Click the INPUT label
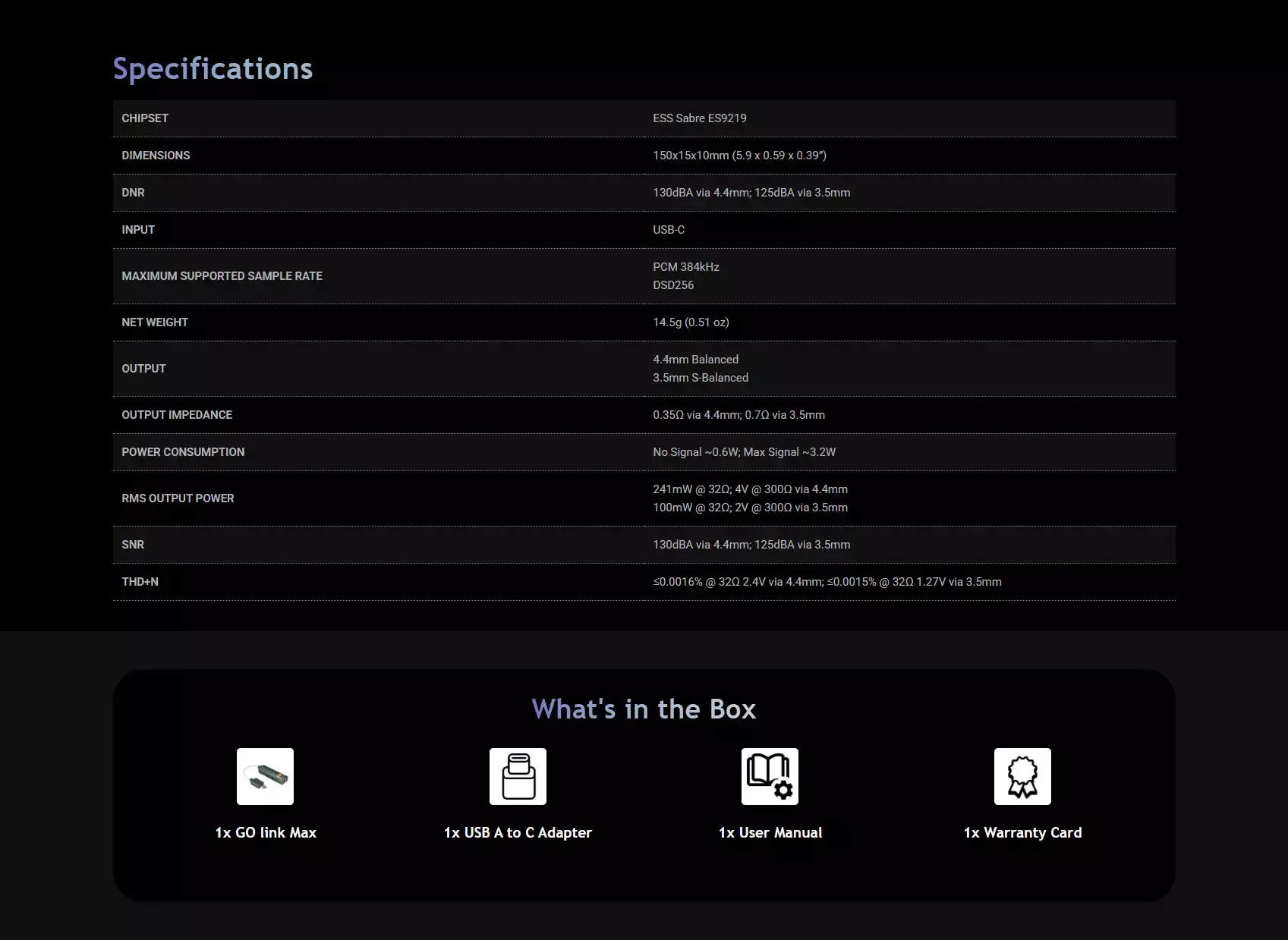 coord(138,230)
